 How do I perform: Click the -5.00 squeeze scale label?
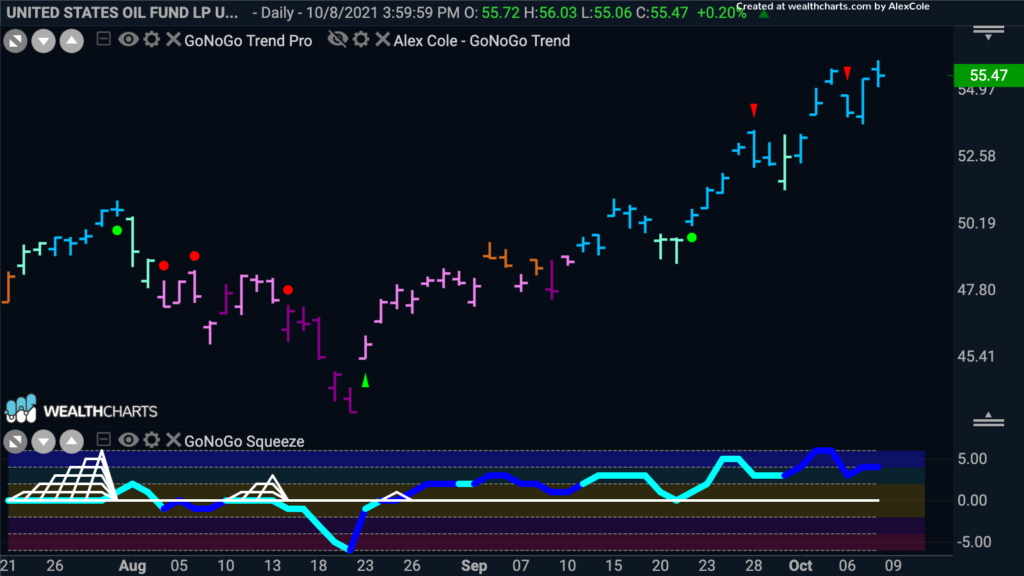click(x=972, y=542)
